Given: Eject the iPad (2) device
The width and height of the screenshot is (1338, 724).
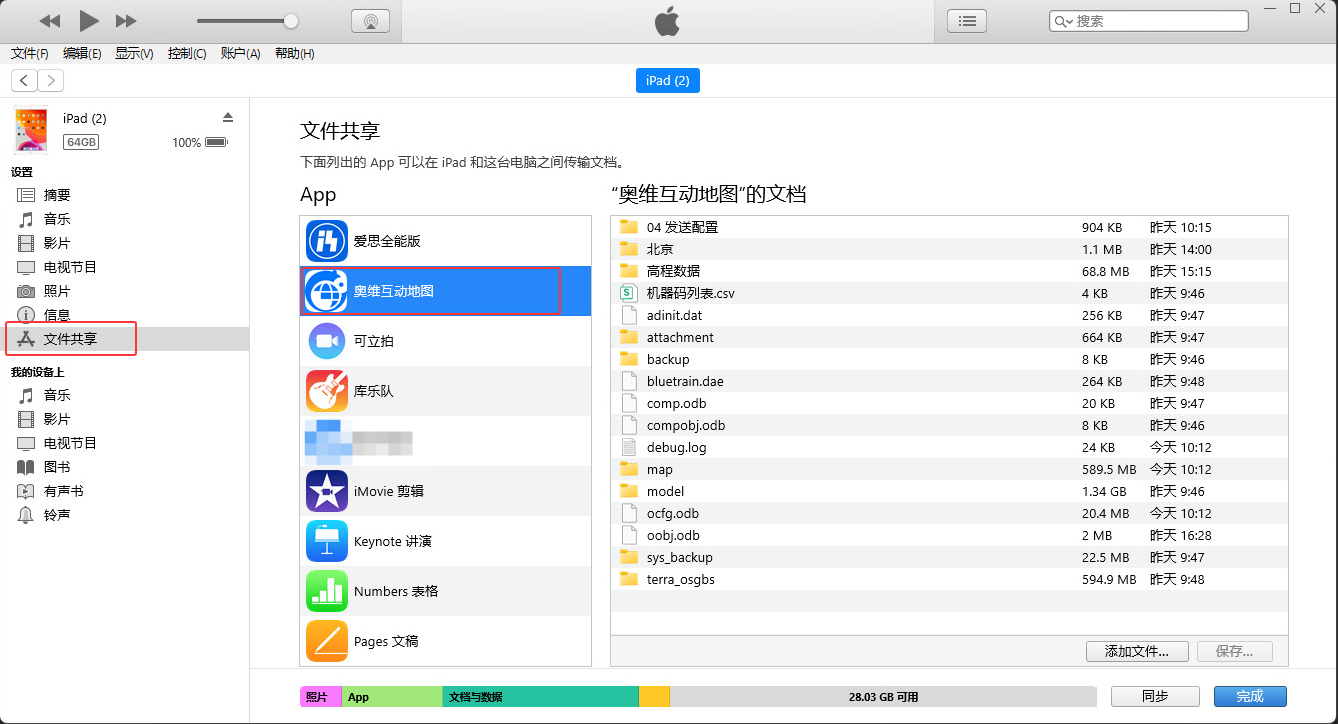Looking at the screenshot, I should 228,118.
